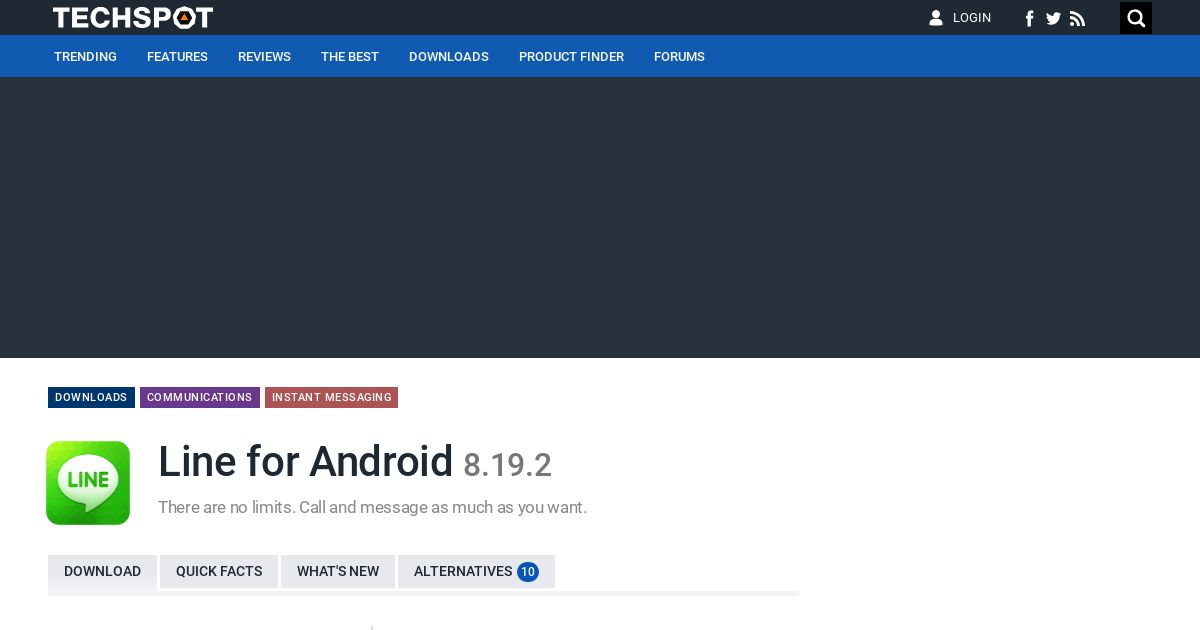Screen dimensions: 1200x630
Task: Open the Reviews menu item
Action: click(264, 57)
